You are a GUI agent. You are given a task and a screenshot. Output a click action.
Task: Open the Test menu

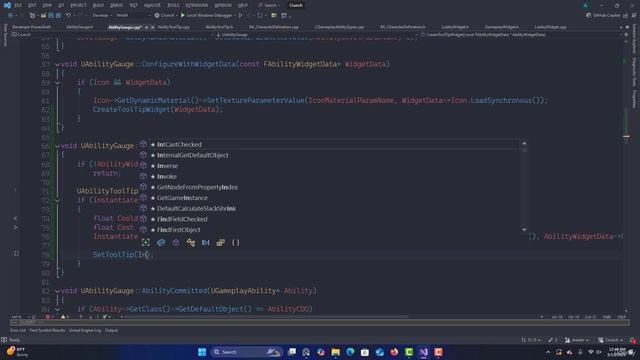tap(133, 5)
